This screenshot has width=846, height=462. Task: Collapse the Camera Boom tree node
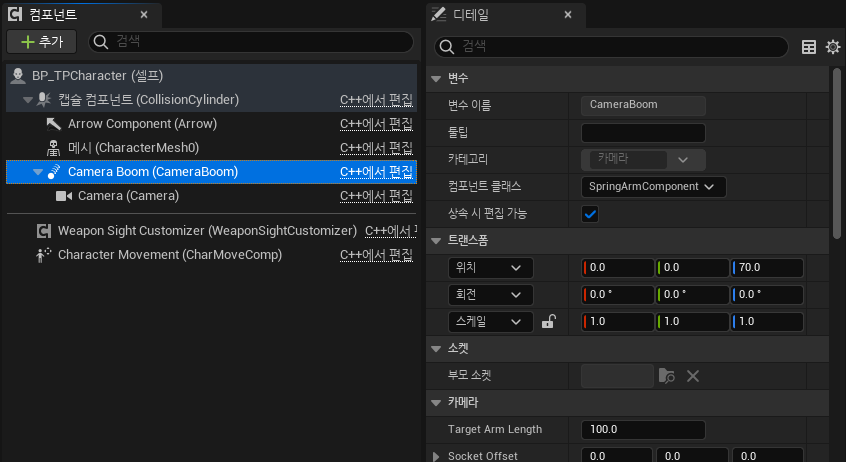pyautogui.click(x=38, y=172)
